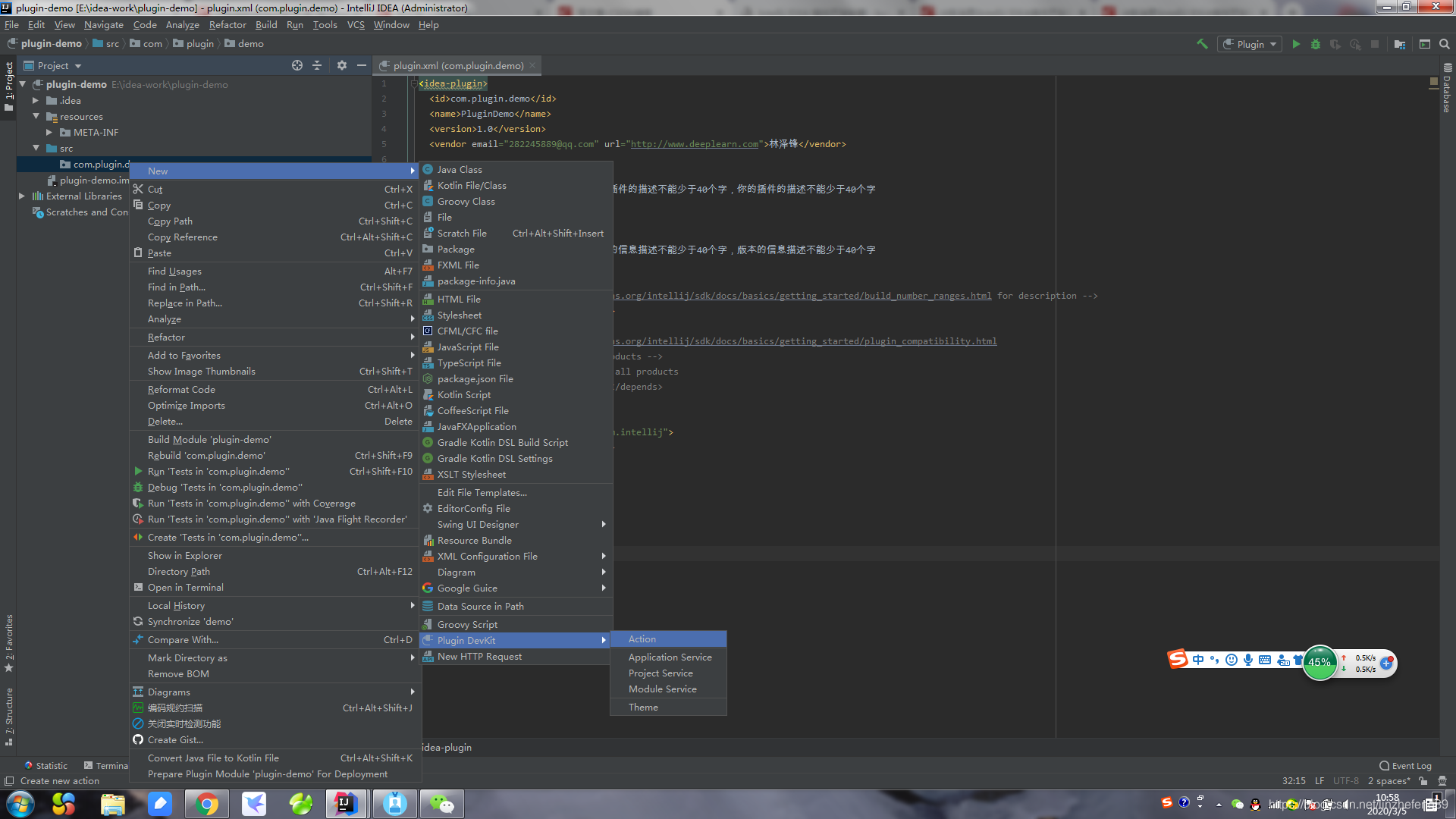Viewport: 1456px width, 819px height.
Task: Open the Plugin run configuration dropdown
Action: pyautogui.click(x=1250, y=44)
